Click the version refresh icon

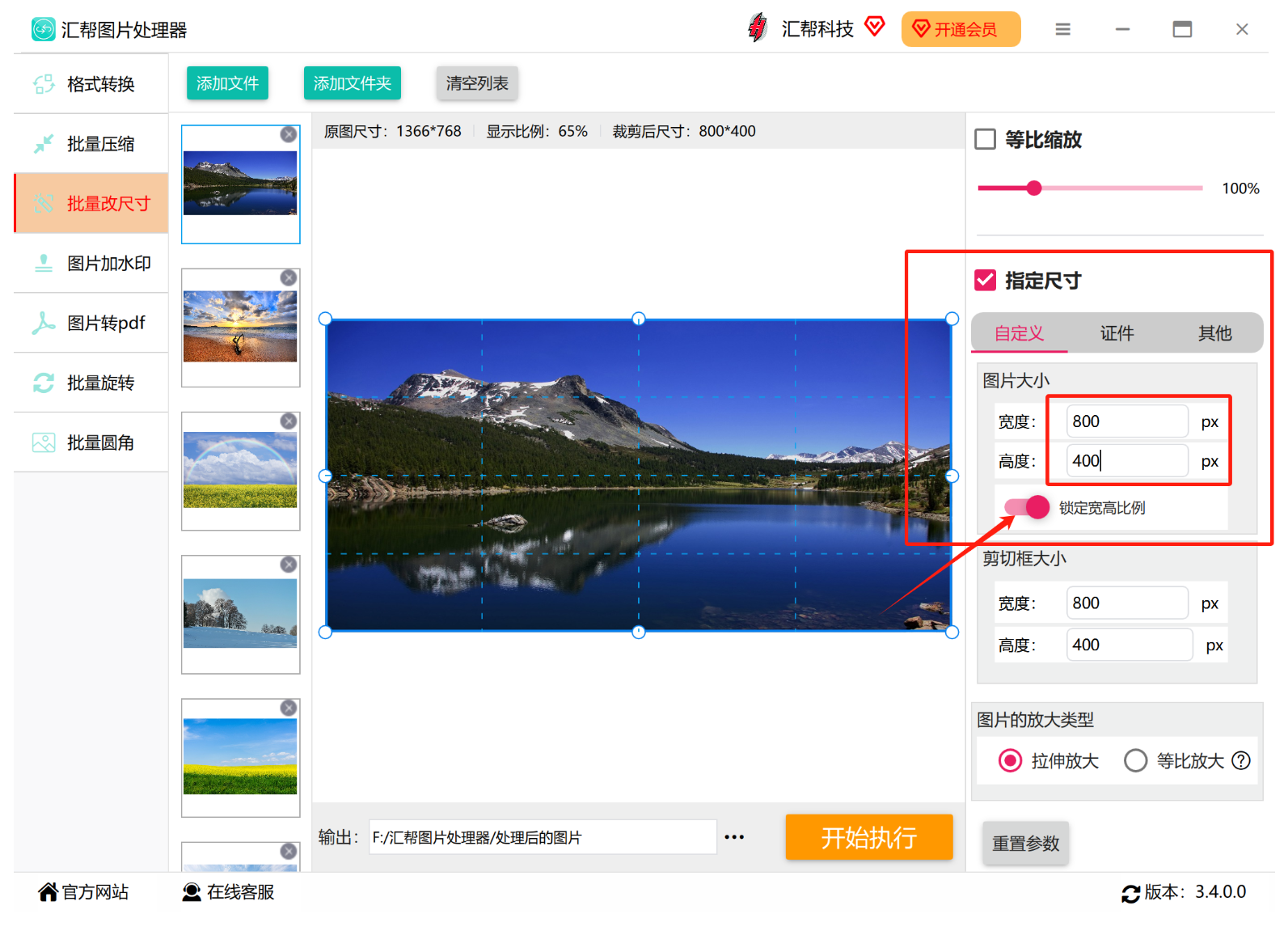(1130, 893)
